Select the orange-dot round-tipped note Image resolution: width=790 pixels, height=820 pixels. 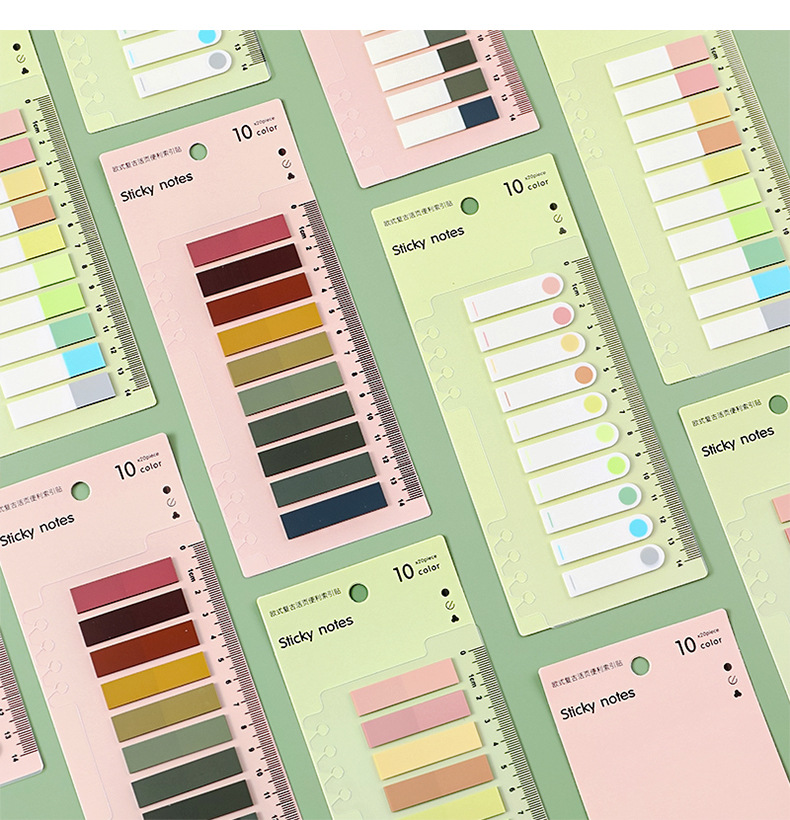(x=546, y=386)
